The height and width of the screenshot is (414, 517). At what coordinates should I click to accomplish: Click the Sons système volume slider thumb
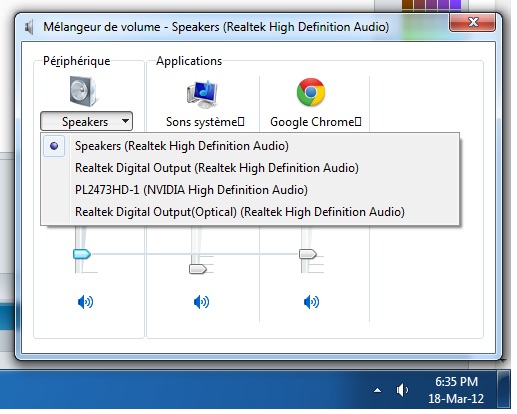[x=198, y=269]
